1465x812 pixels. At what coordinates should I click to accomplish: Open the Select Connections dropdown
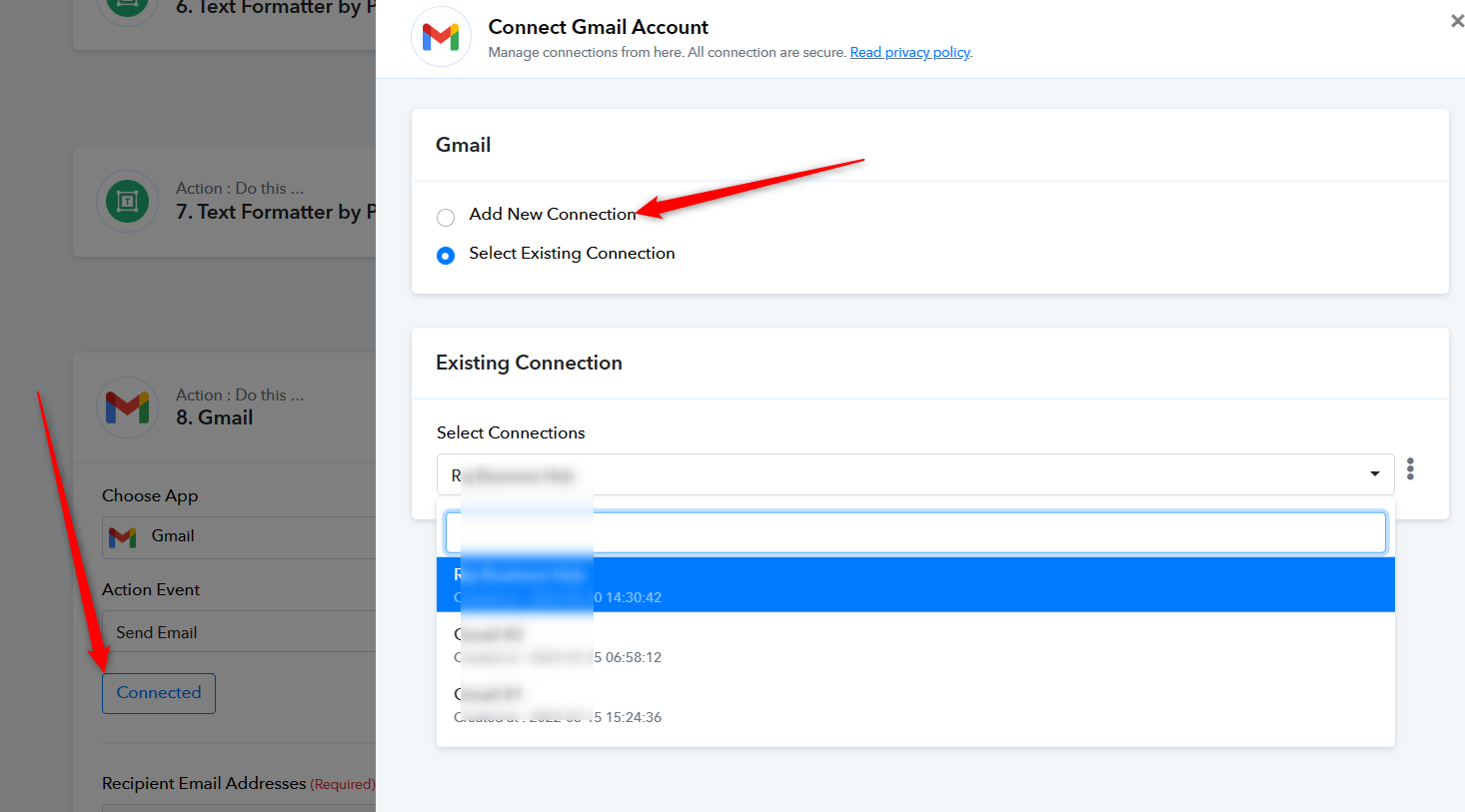[915, 474]
